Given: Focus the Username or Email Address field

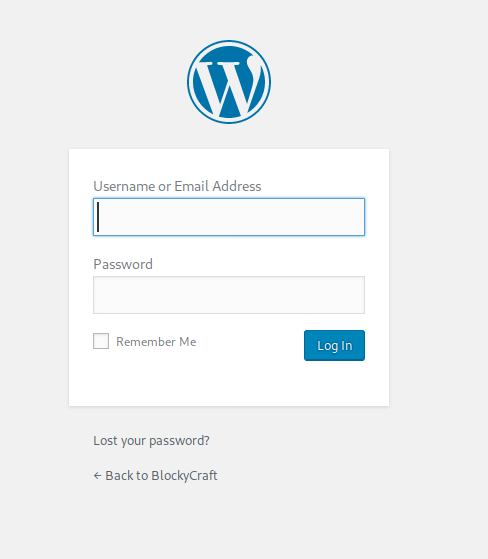Looking at the screenshot, I should tap(229, 217).
